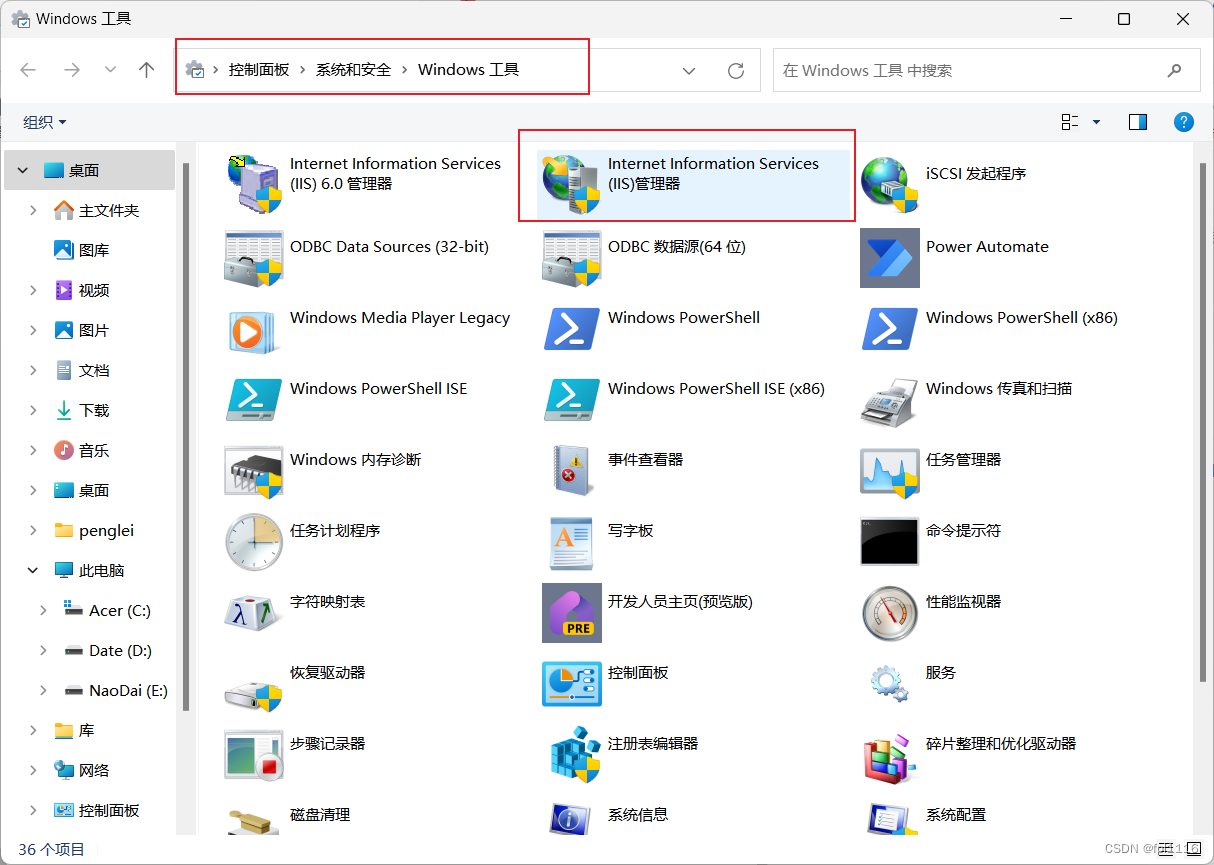Screen dimensions: 1214x865
Task: Go forward in navigation history
Action: point(71,70)
